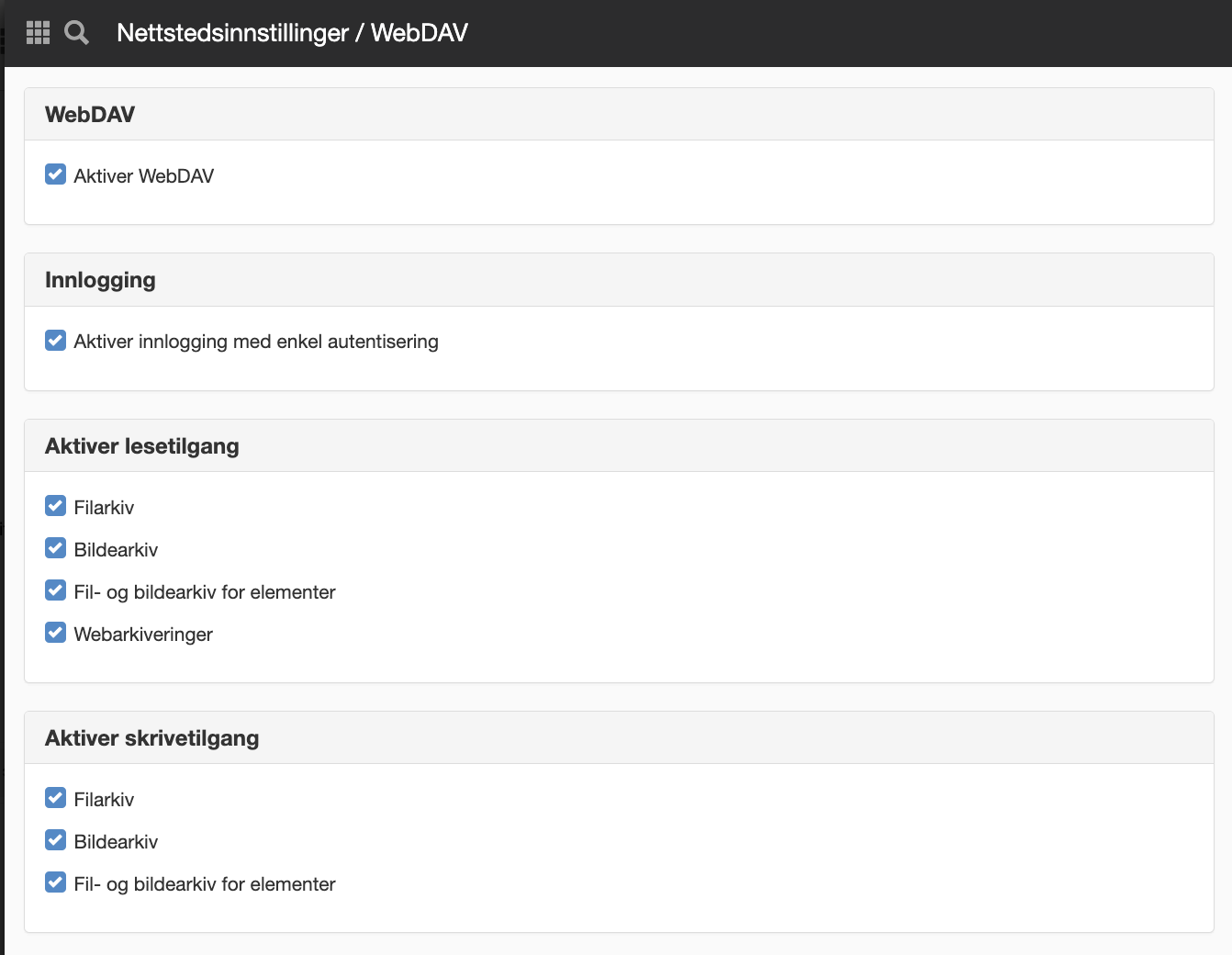Uncheck Aktiver WebDAV checkbox
The image size is (1232, 955).
pos(55,174)
